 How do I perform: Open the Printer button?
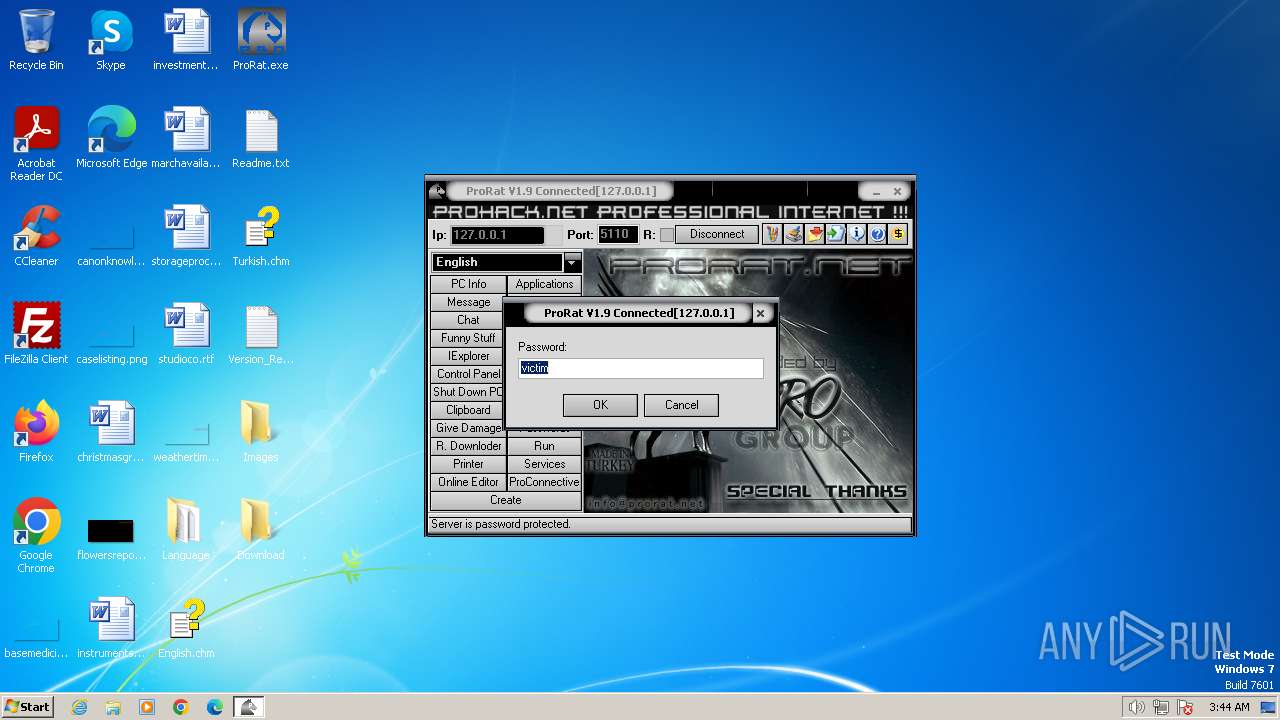coord(468,464)
